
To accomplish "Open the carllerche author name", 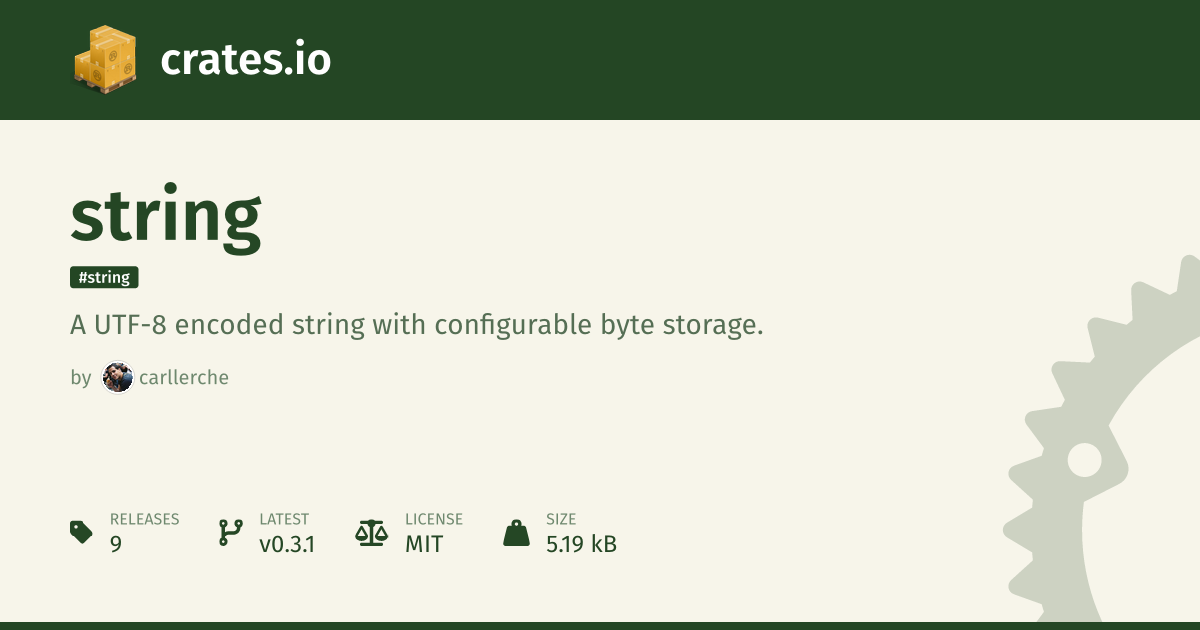I will (x=183, y=378).
